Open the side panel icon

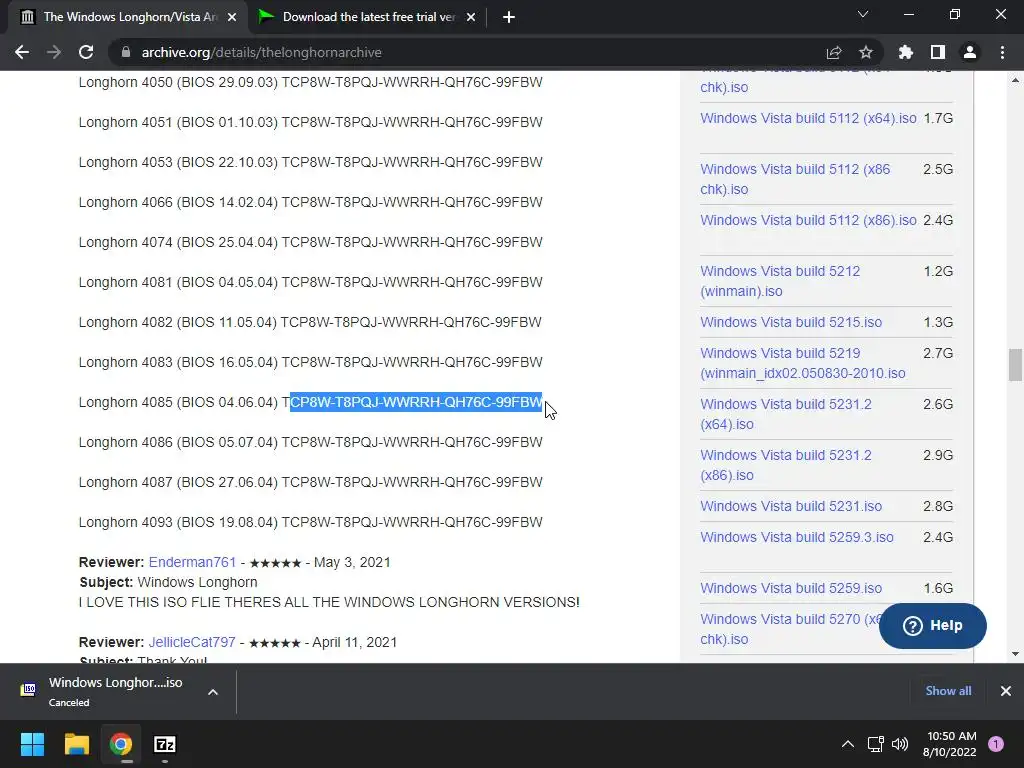(938, 52)
